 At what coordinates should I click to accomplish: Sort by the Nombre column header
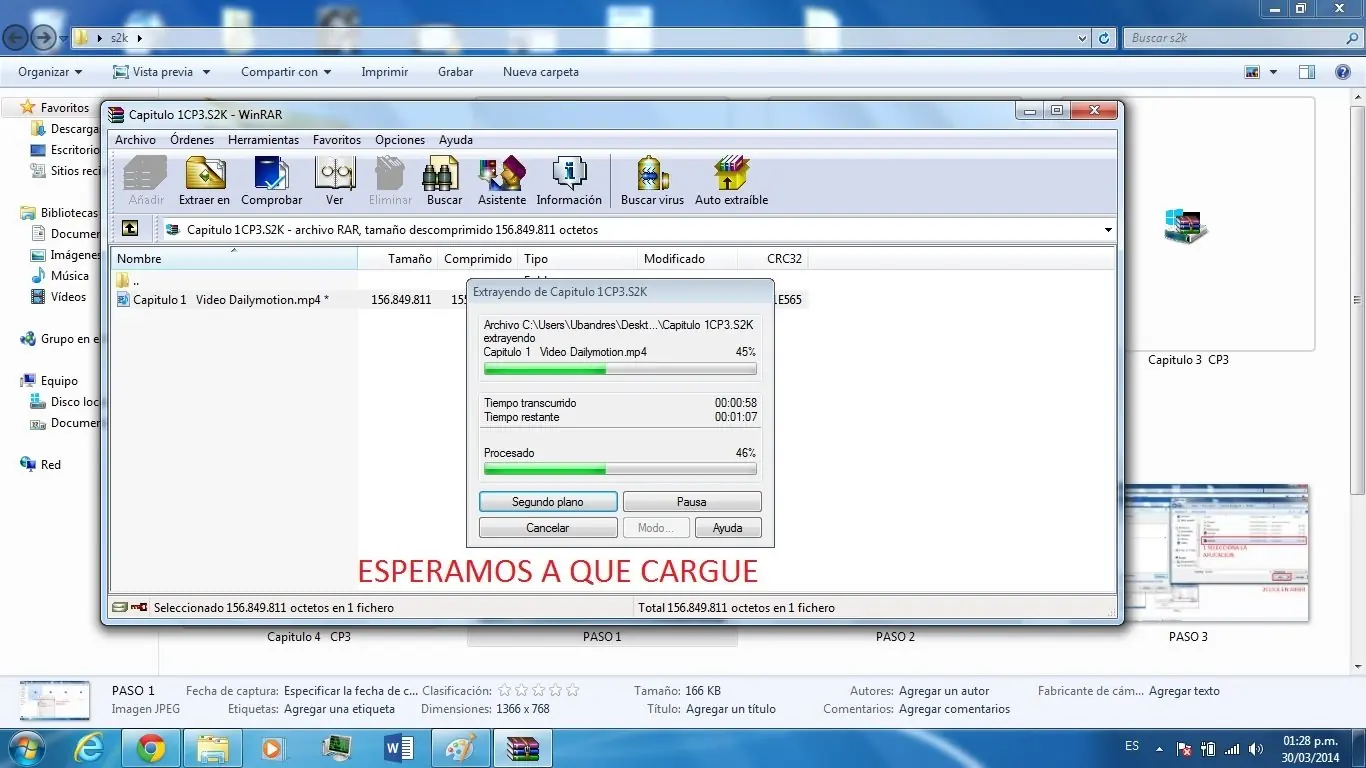click(x=234, y=258)
